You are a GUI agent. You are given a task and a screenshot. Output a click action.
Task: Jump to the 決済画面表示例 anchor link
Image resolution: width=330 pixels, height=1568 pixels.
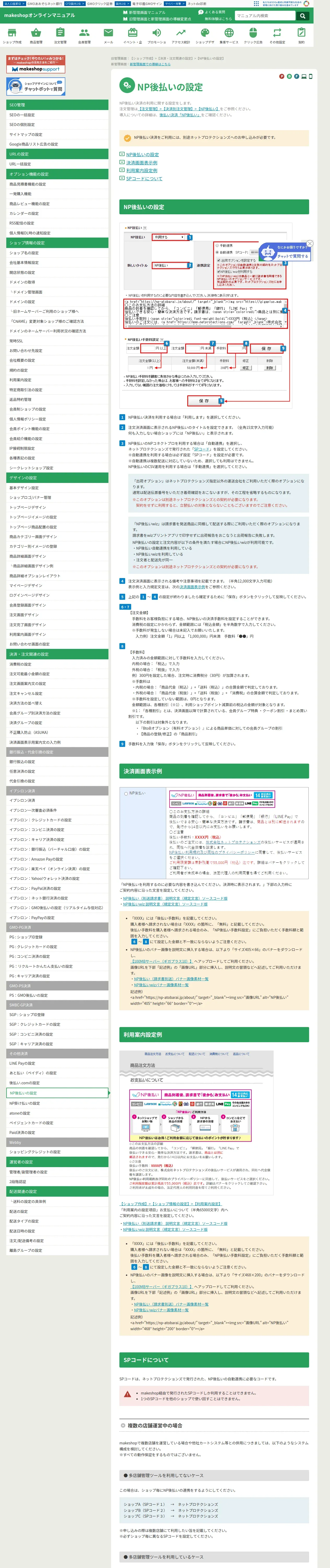[142, 163]
